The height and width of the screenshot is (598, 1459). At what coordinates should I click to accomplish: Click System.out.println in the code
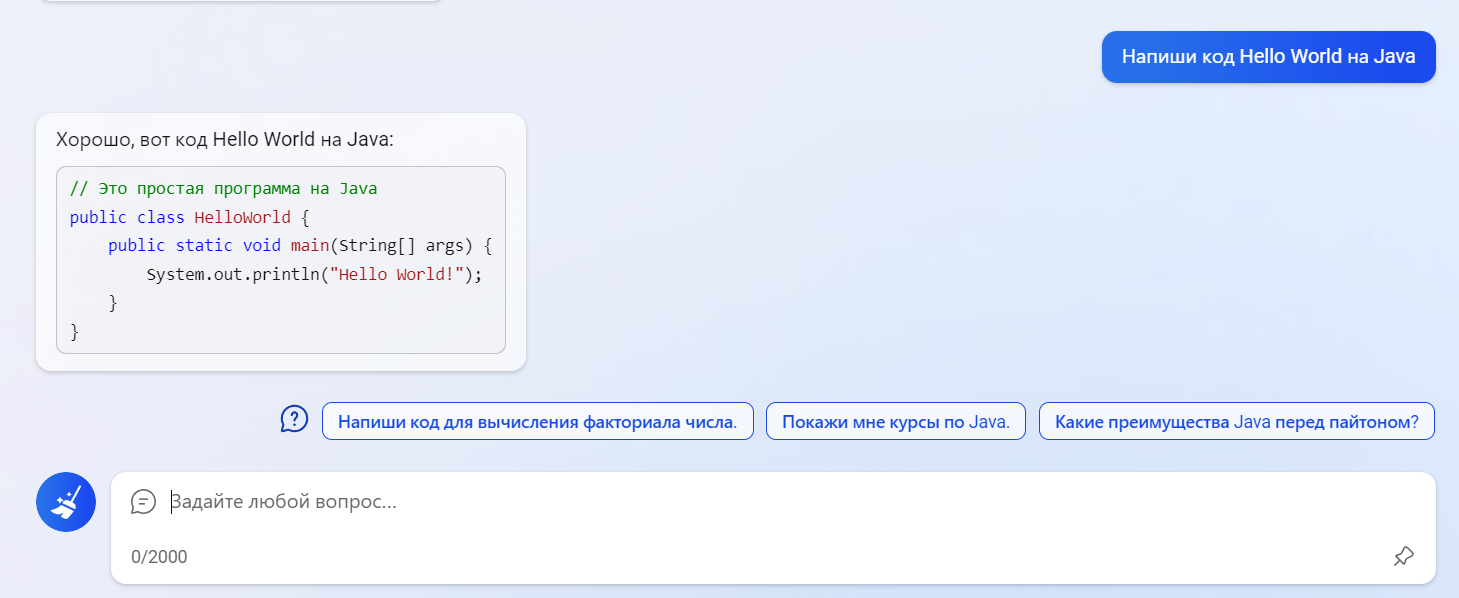pyautogui.click(x=235, y=274)
